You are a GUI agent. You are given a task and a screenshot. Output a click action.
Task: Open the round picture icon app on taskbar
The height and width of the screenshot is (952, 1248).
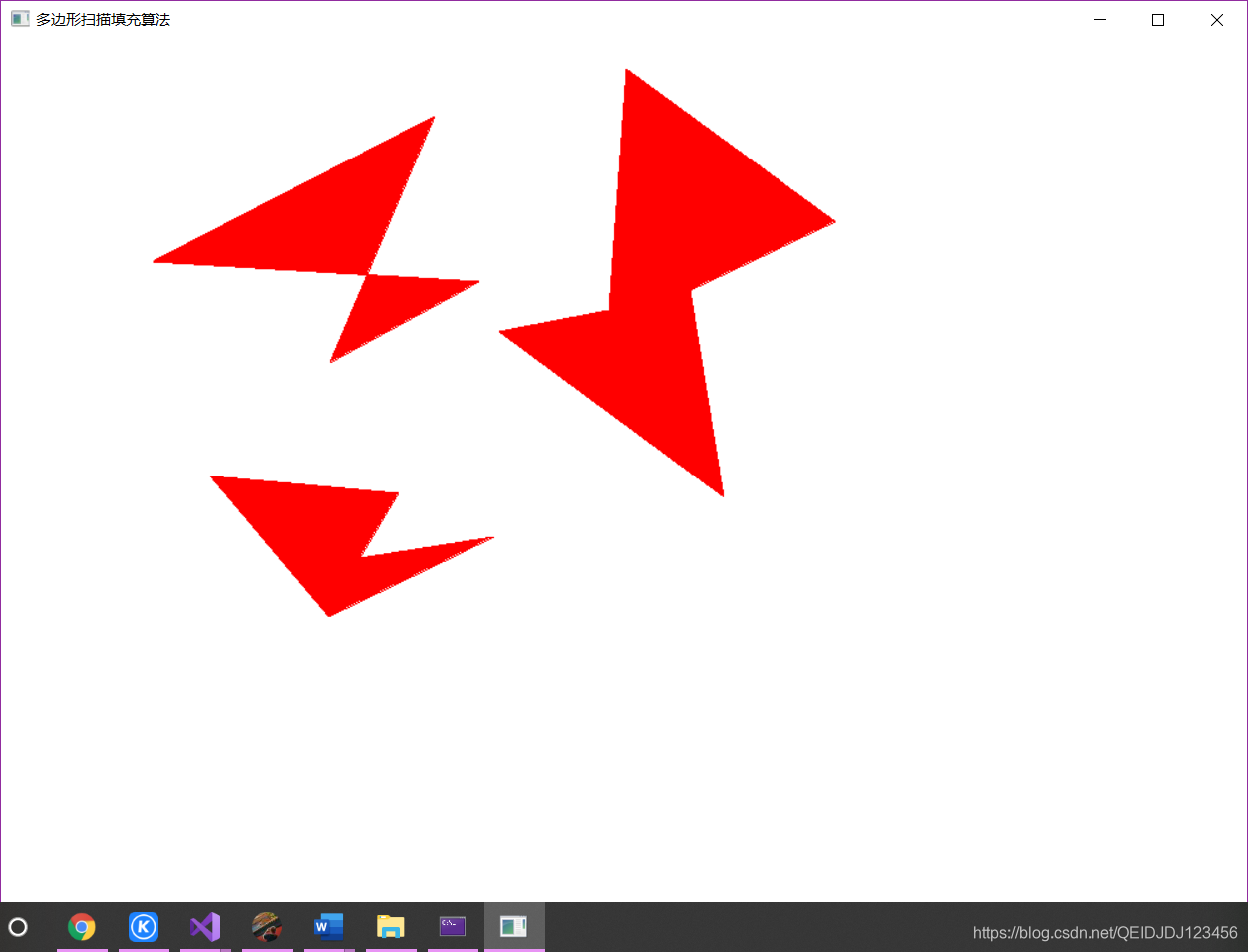coord(267,927)
